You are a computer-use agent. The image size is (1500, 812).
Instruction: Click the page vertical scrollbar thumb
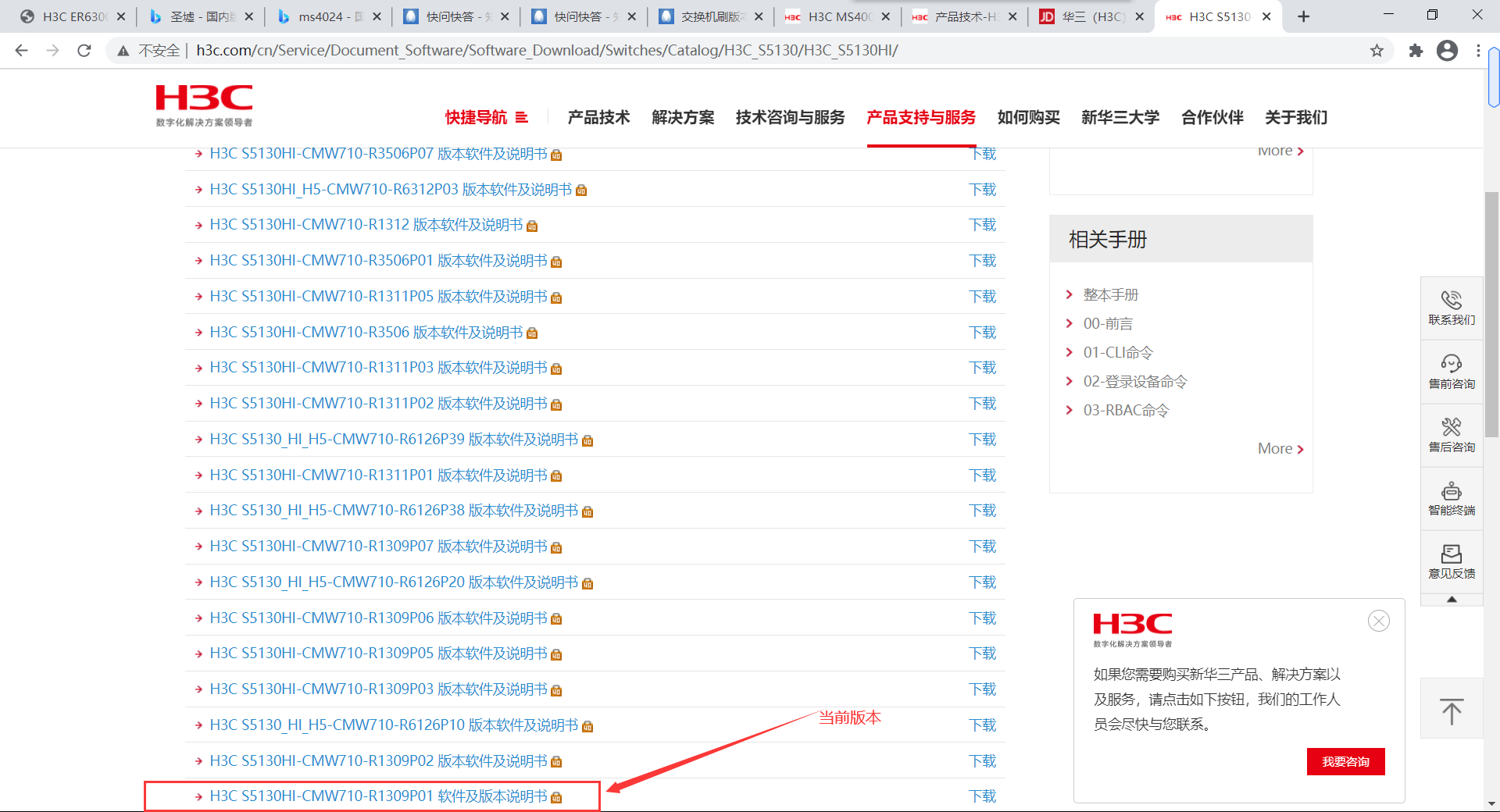[1492, 314]
